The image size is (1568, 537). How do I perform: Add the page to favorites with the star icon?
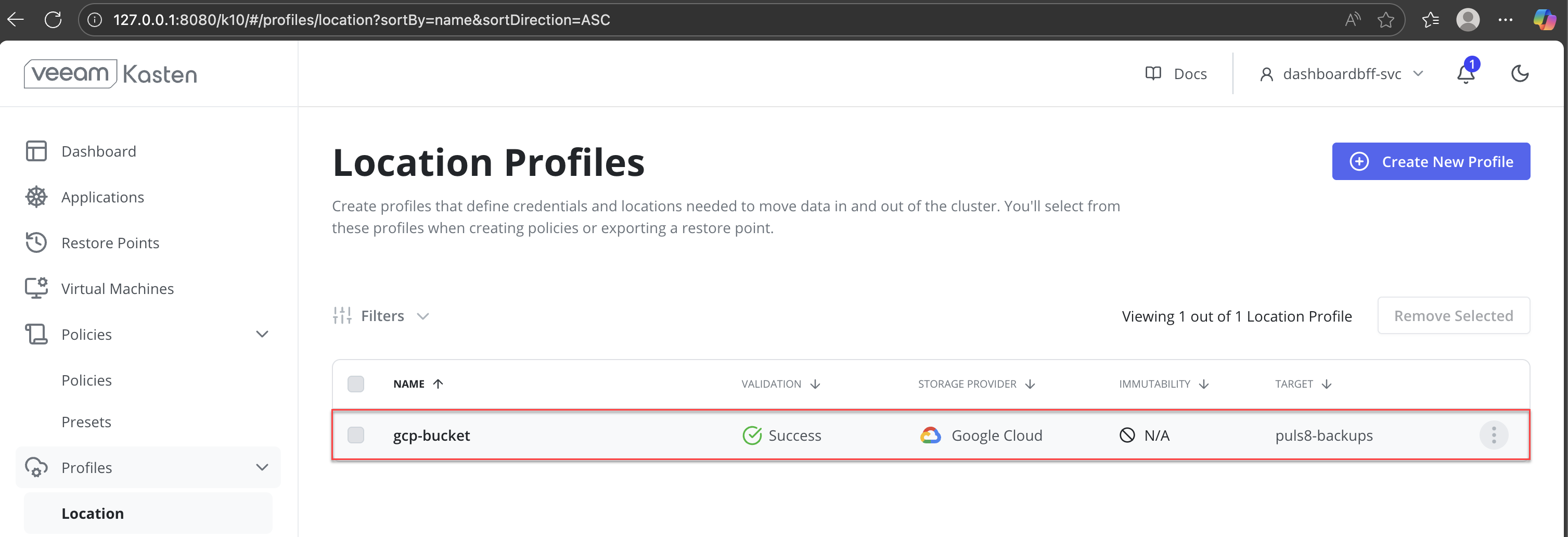pyautogui.click(x=1385, y=19)
